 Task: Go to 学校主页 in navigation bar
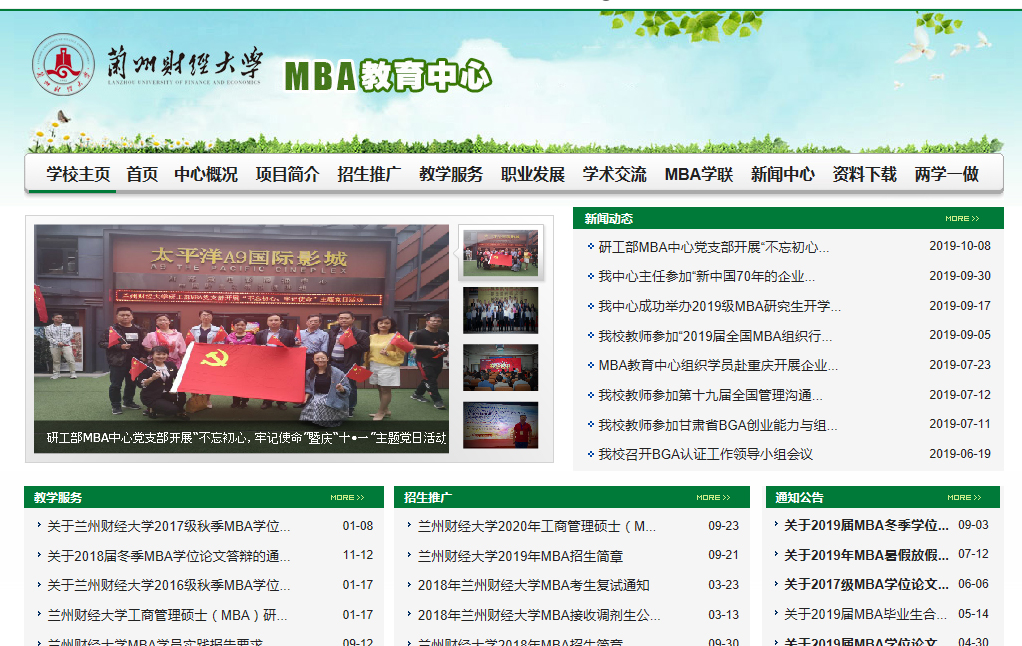[78, 174]
